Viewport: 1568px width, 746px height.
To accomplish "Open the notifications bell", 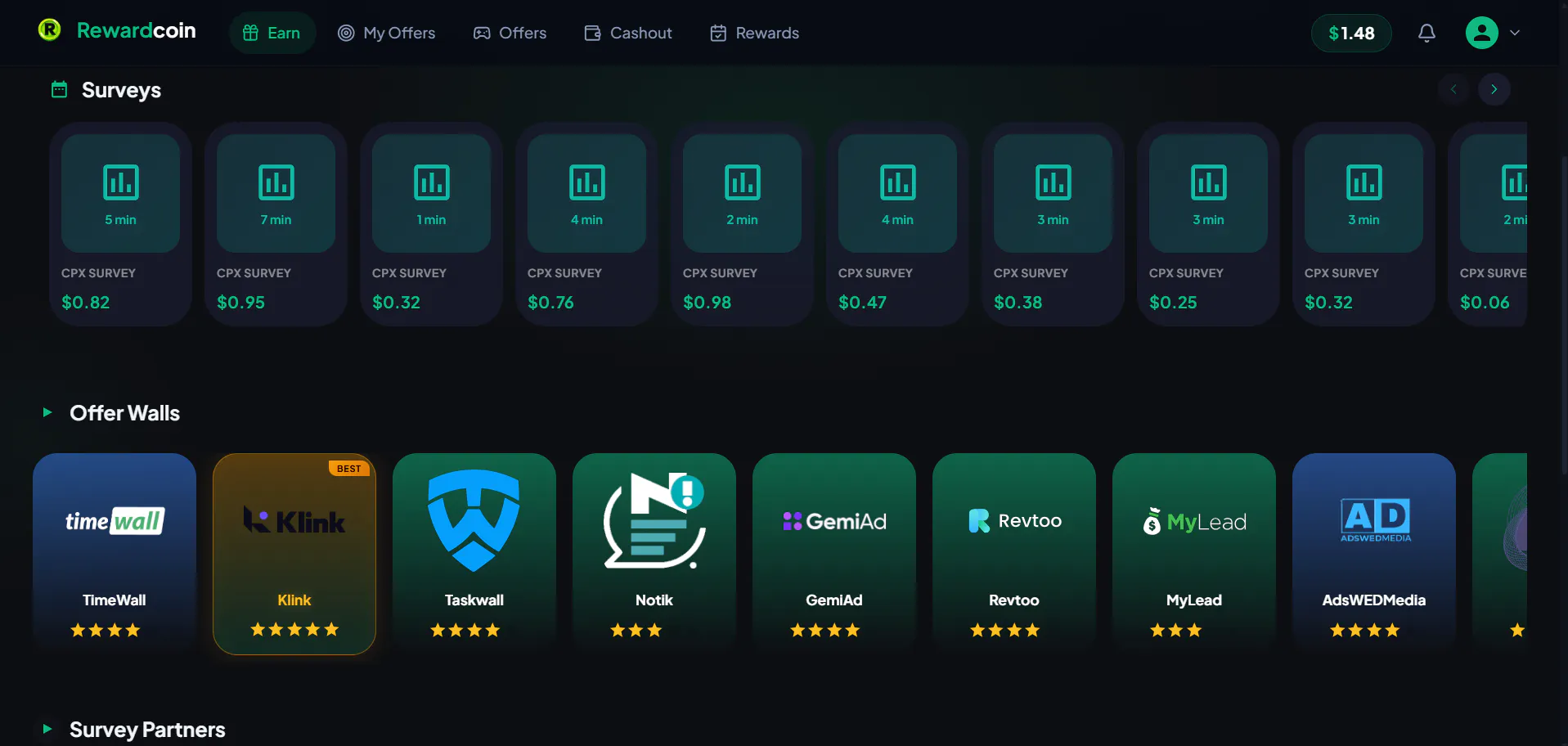I will pyautogui.click(x=1426, y=33).
